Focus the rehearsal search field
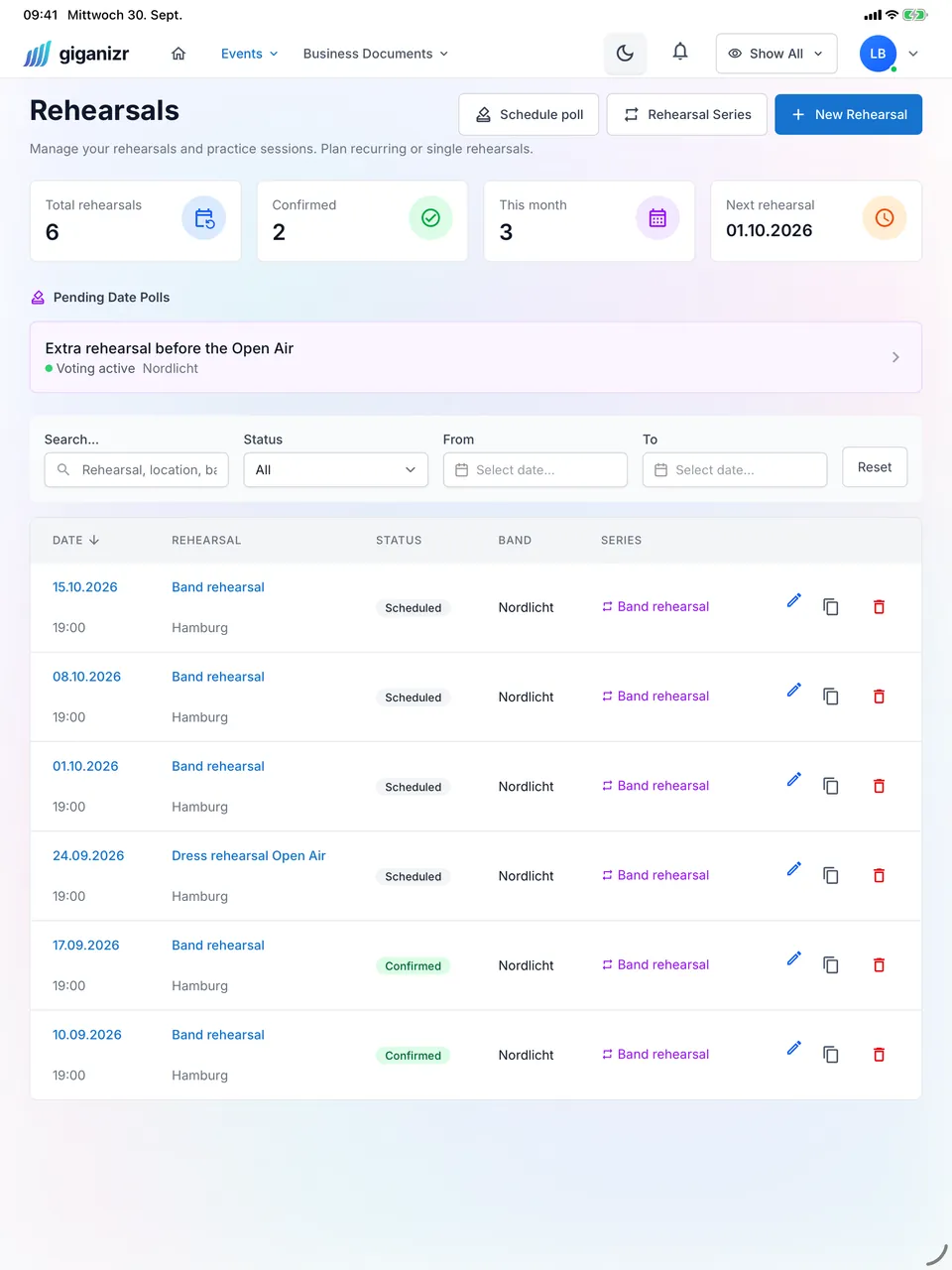Screen dimensions: 952x1270 point(137,469)
